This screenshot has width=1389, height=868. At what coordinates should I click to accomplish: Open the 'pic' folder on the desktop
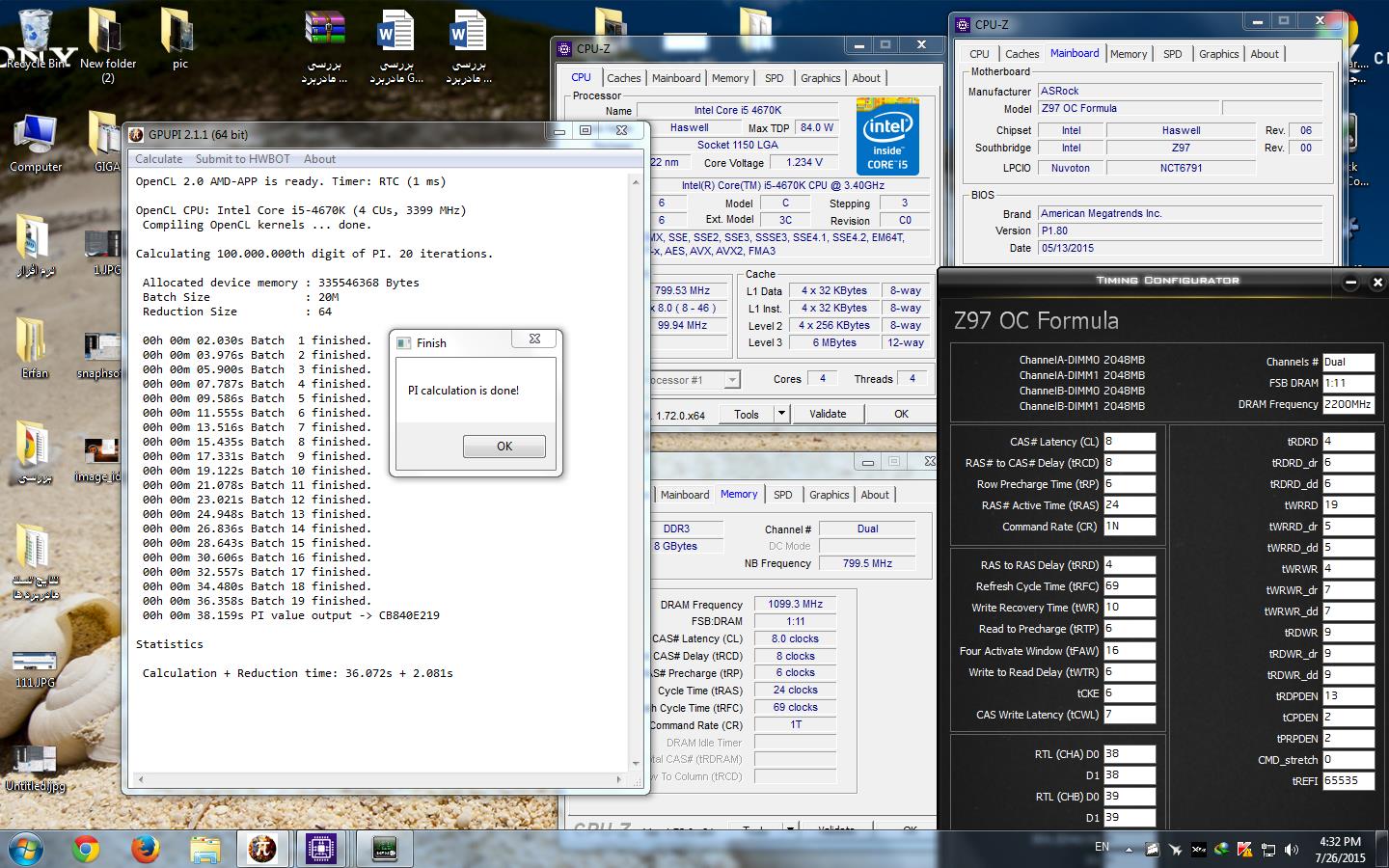[x=179, y=39]
